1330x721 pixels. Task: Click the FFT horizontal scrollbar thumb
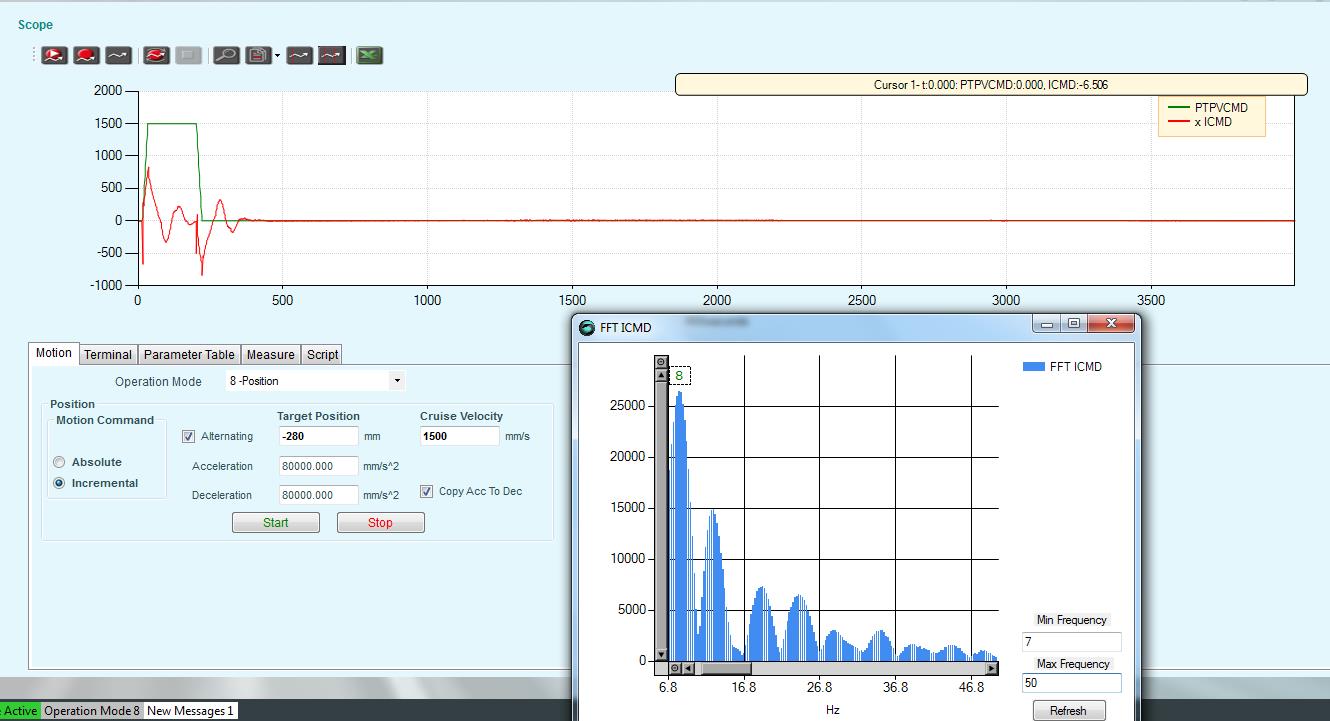(x=725, y=668)
